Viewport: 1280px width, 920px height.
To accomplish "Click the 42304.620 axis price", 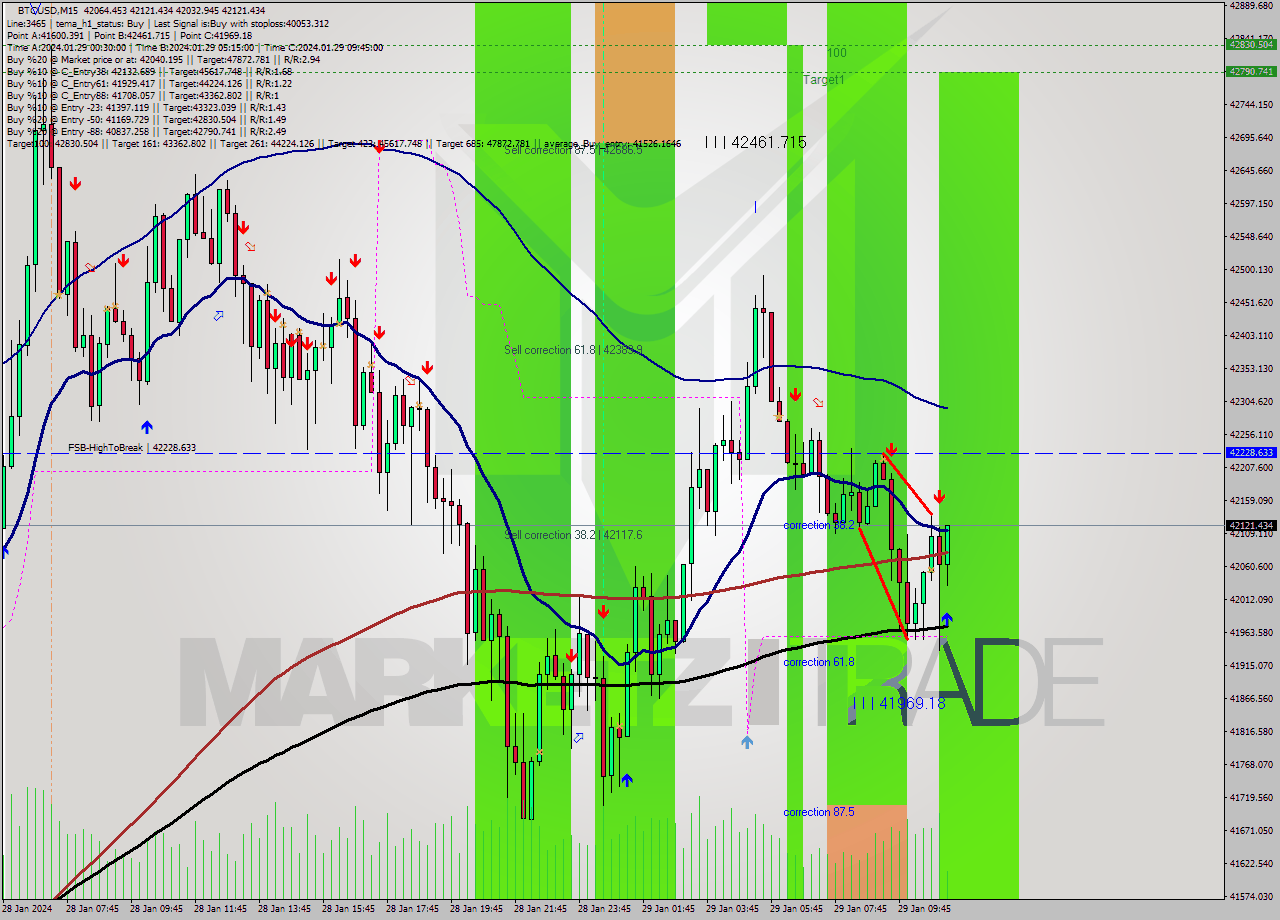I will click(x=1251, y=401).
